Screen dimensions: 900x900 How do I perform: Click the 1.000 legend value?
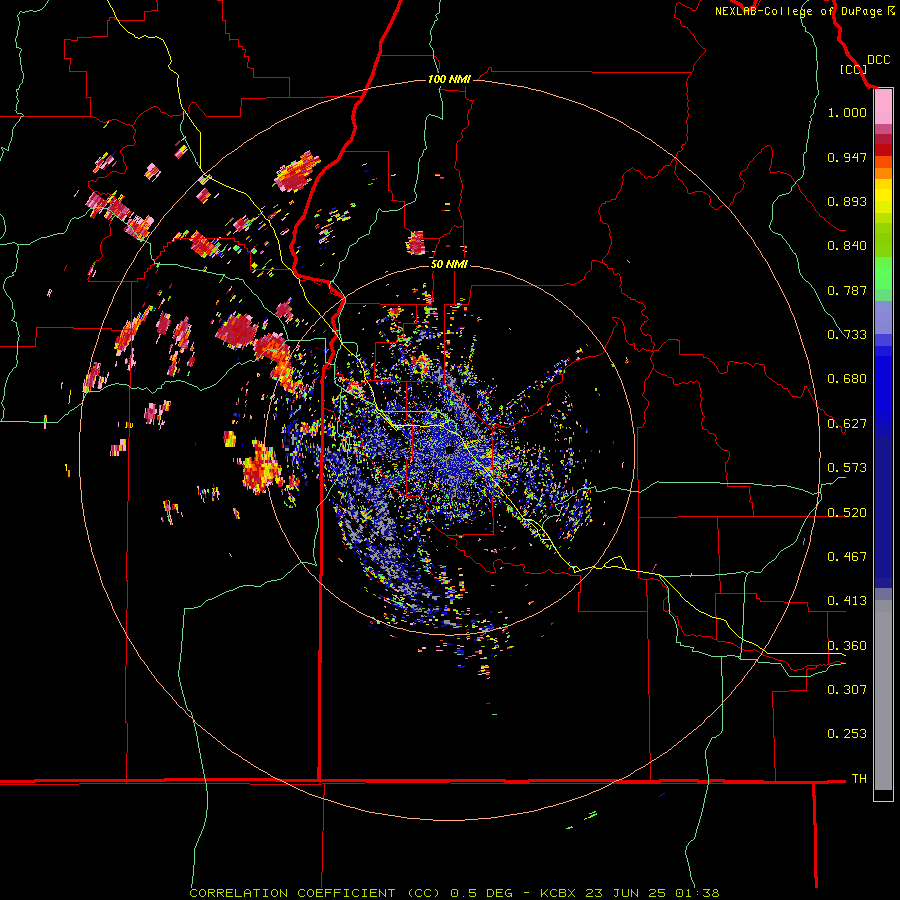[x=847, y=112]
